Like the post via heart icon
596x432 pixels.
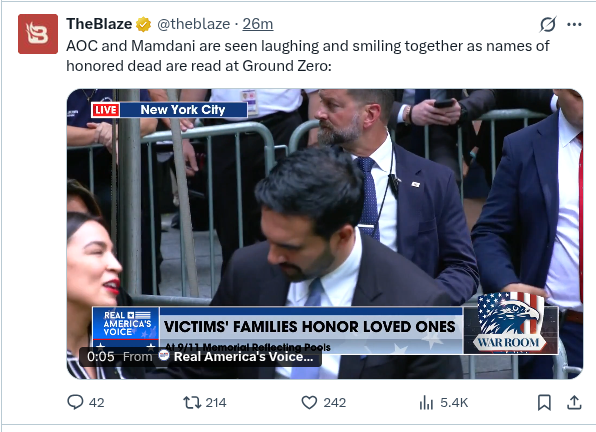click(x=309, y=402)
